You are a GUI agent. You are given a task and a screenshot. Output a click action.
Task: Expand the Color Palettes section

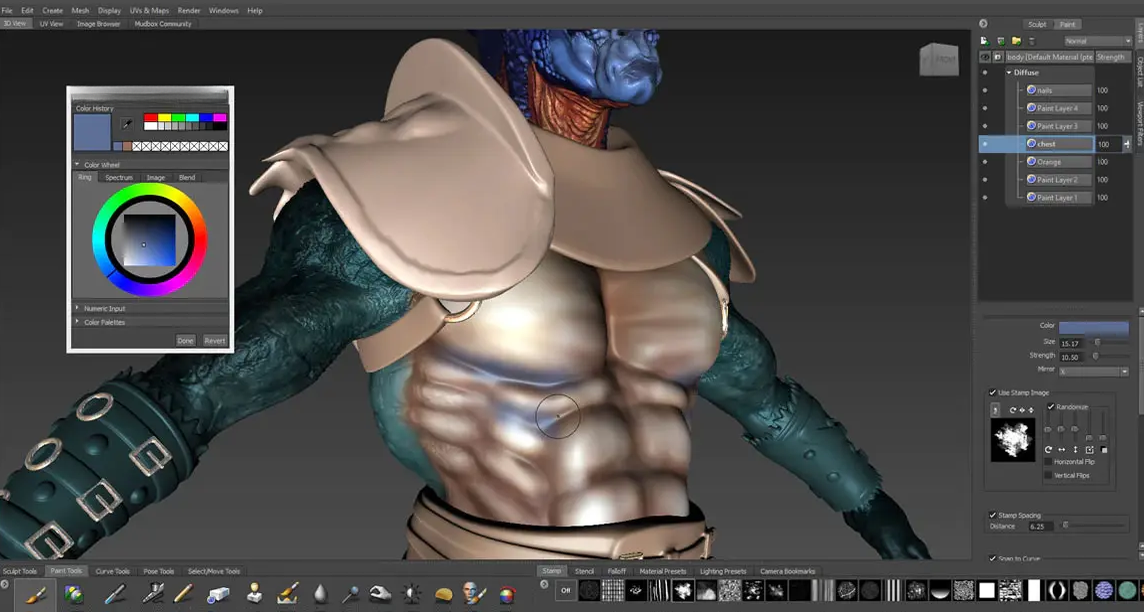pyautogui.click(x=77, y=322)
